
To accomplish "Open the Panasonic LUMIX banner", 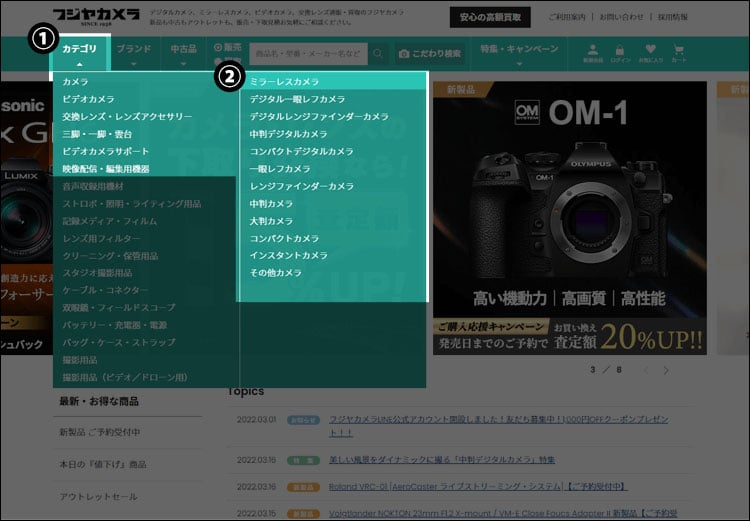I will point(27,218).
